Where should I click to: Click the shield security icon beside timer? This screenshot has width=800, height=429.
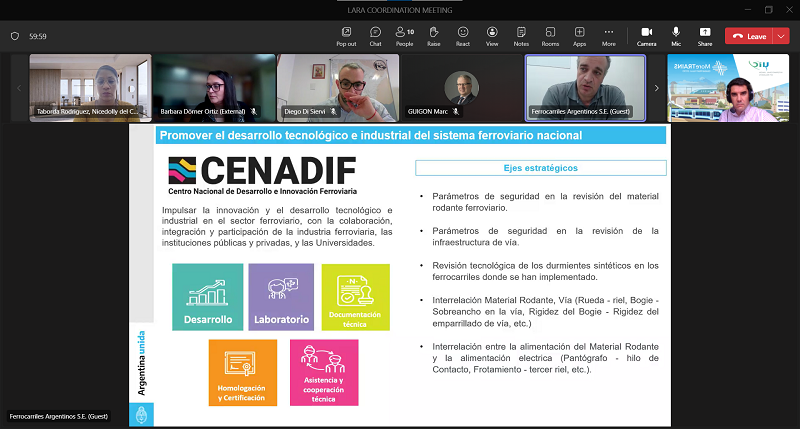(x=15, y=36)
